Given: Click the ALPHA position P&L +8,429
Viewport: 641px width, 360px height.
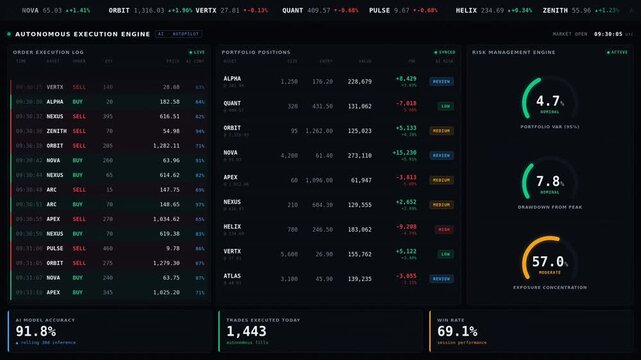Looking at the screenshot, I should (x=406, y=78).
